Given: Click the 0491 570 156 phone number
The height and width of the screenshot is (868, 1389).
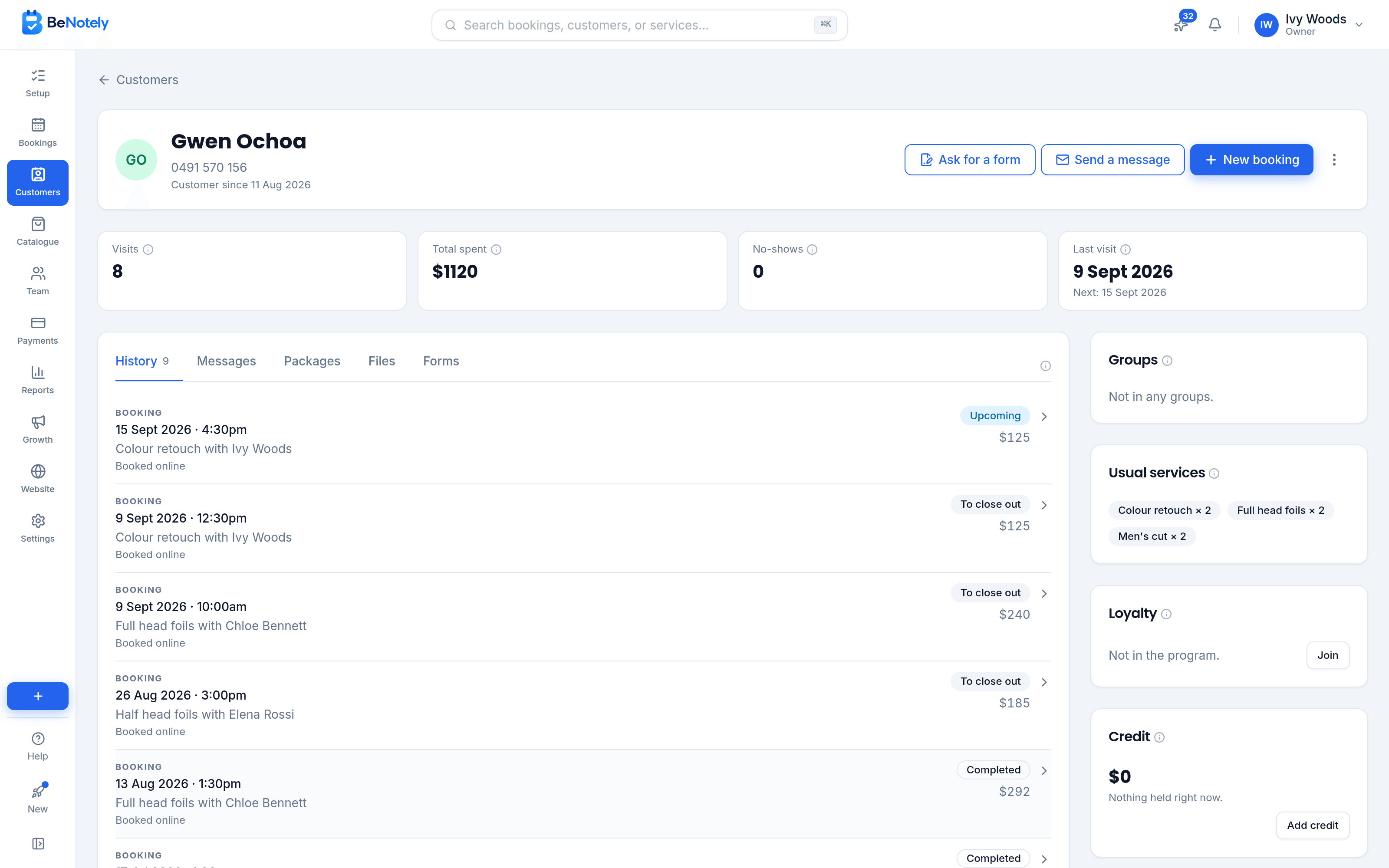Looking at the screenshot, I should [209, 167].
